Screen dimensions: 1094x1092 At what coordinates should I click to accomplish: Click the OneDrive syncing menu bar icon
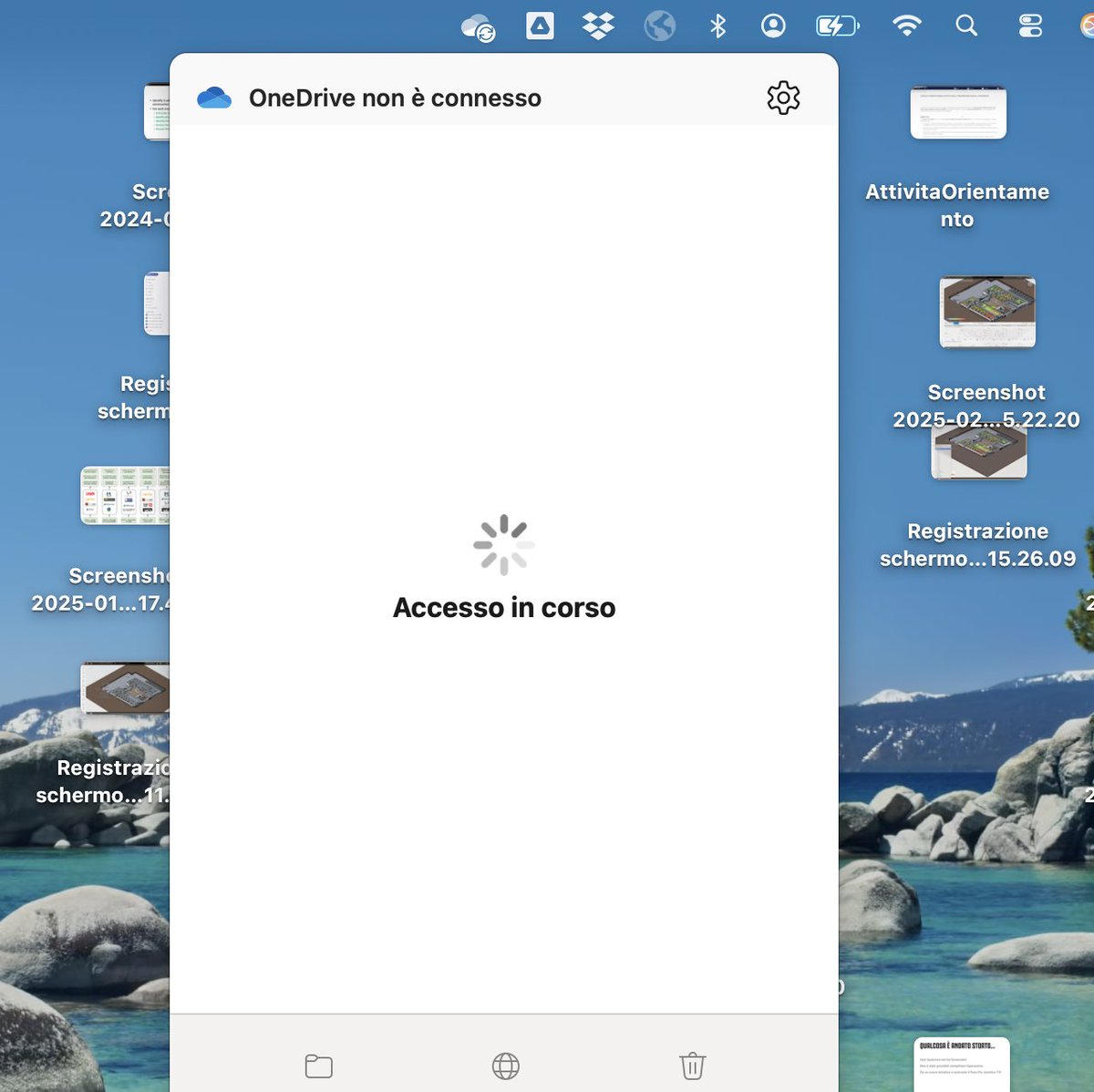point(479,27)
